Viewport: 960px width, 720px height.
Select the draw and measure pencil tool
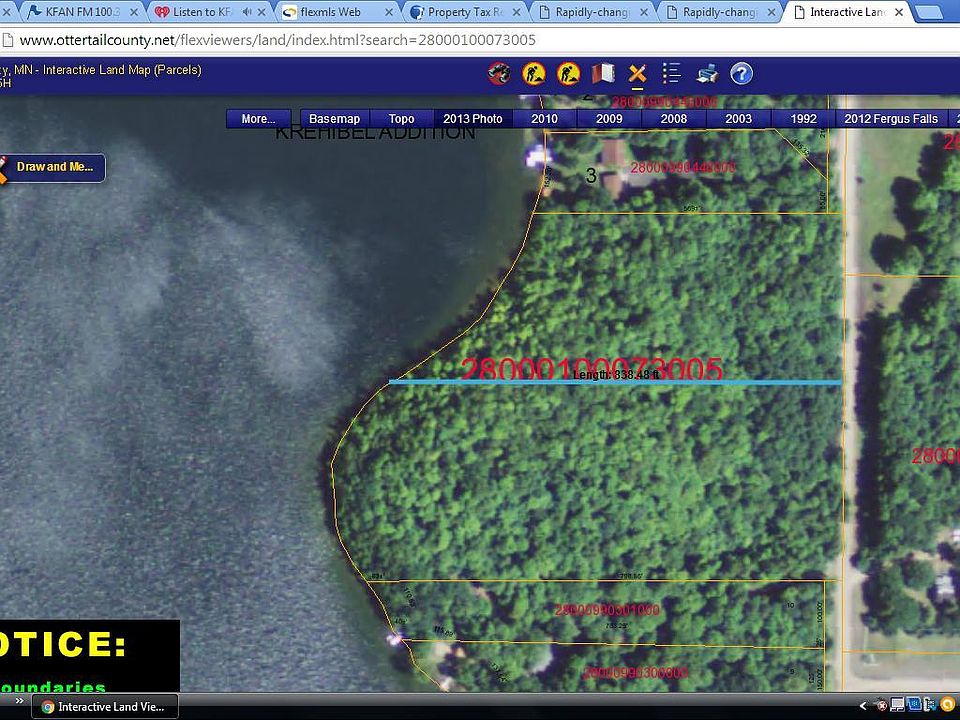click(x=637, y=74)
